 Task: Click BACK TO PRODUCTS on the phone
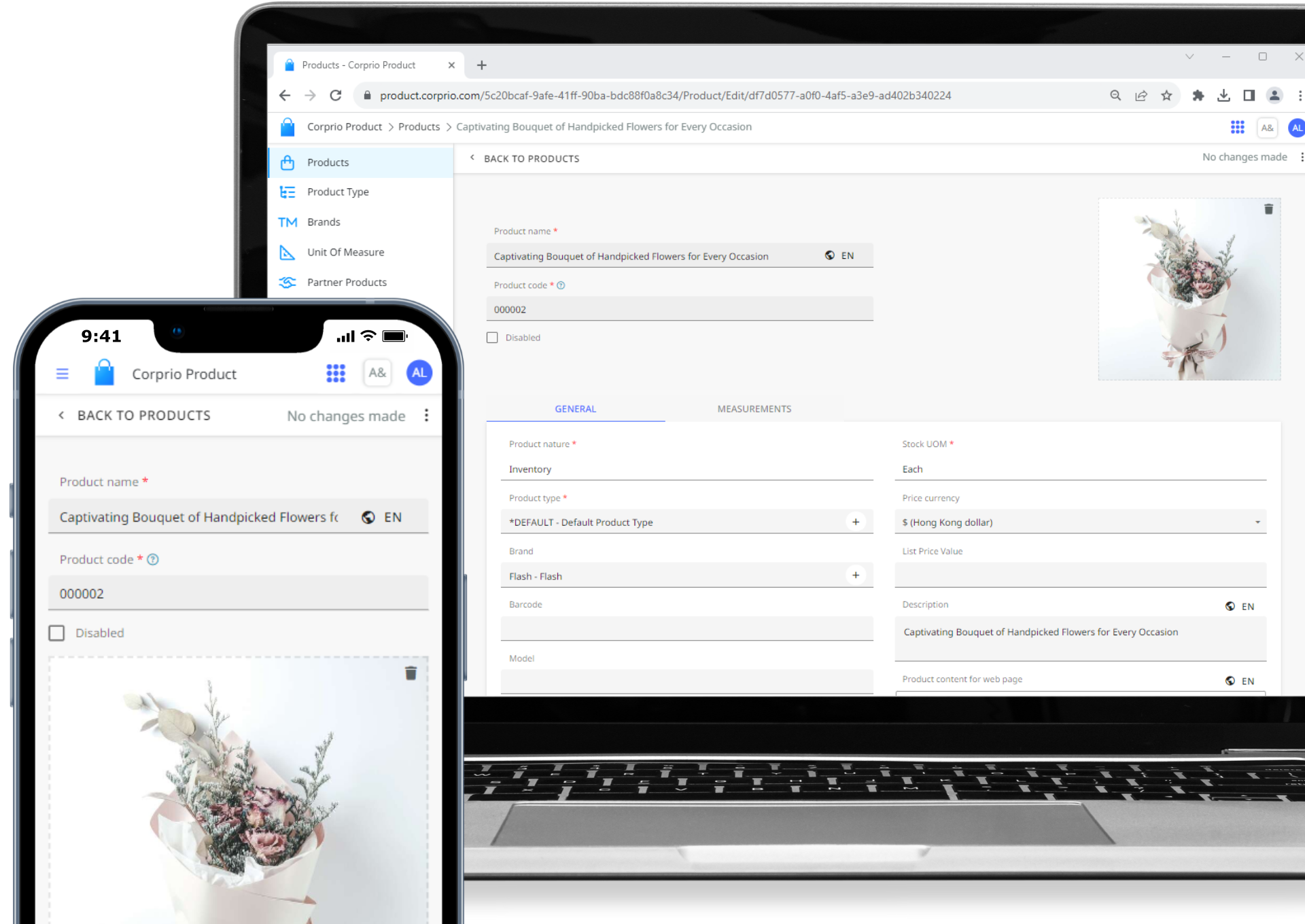pos(135,415)
